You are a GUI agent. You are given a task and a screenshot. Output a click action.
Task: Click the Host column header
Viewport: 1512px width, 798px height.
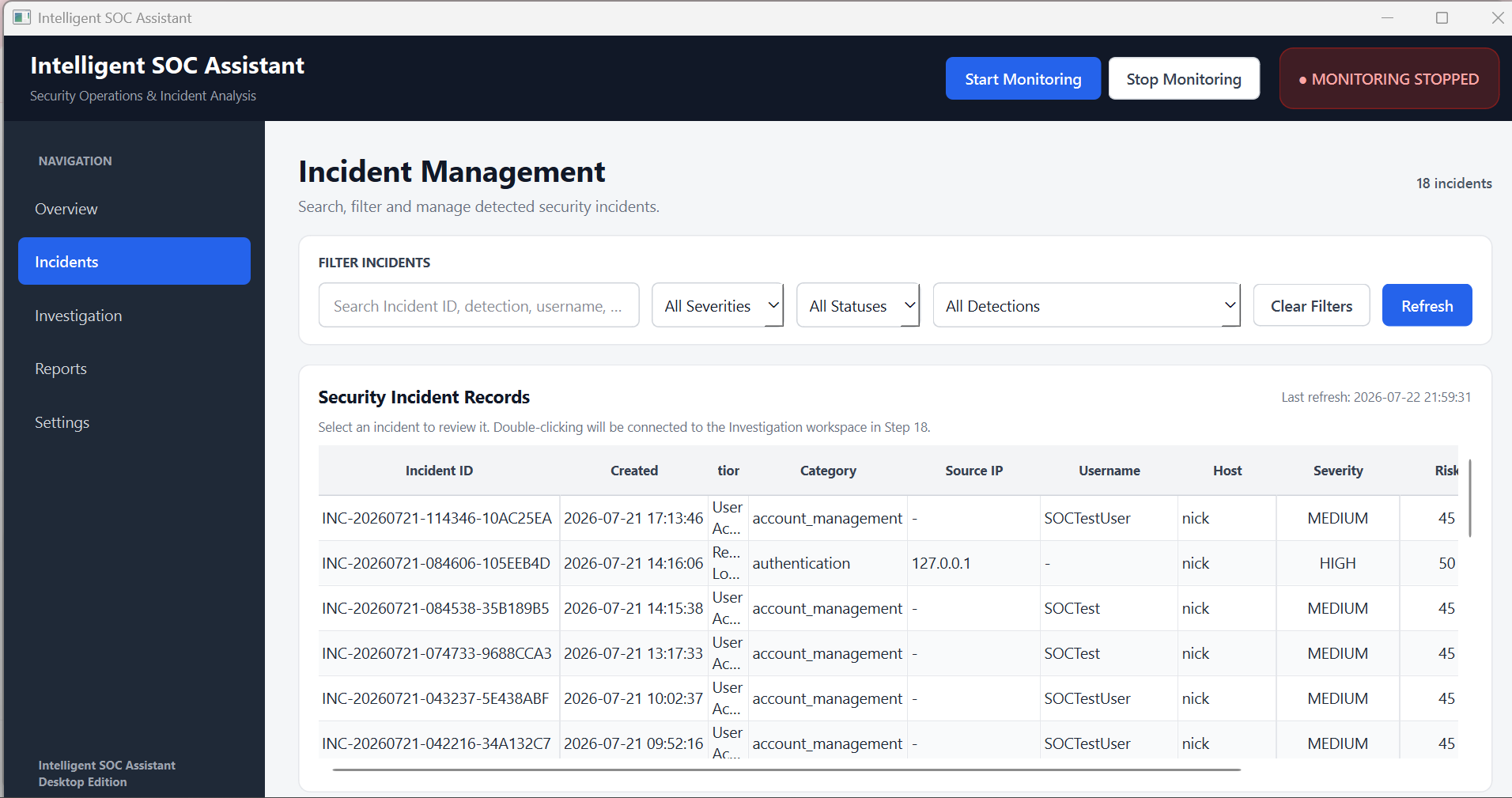(1227, 471)
